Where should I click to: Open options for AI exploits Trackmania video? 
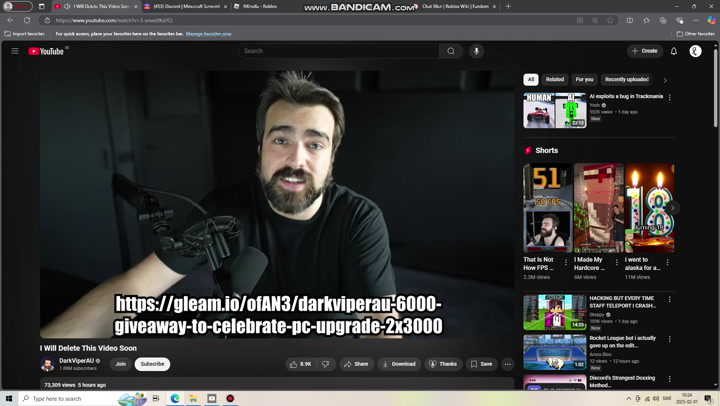tap(669, 97)
